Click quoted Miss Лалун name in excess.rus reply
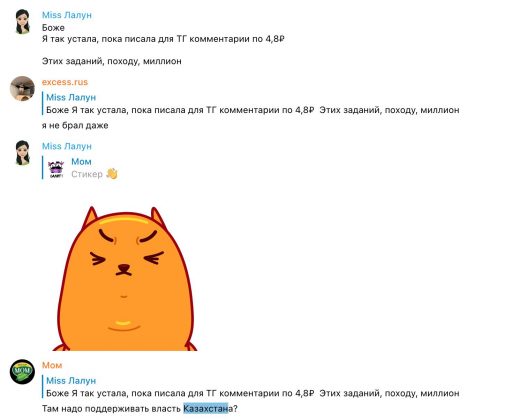 [71, 97]
